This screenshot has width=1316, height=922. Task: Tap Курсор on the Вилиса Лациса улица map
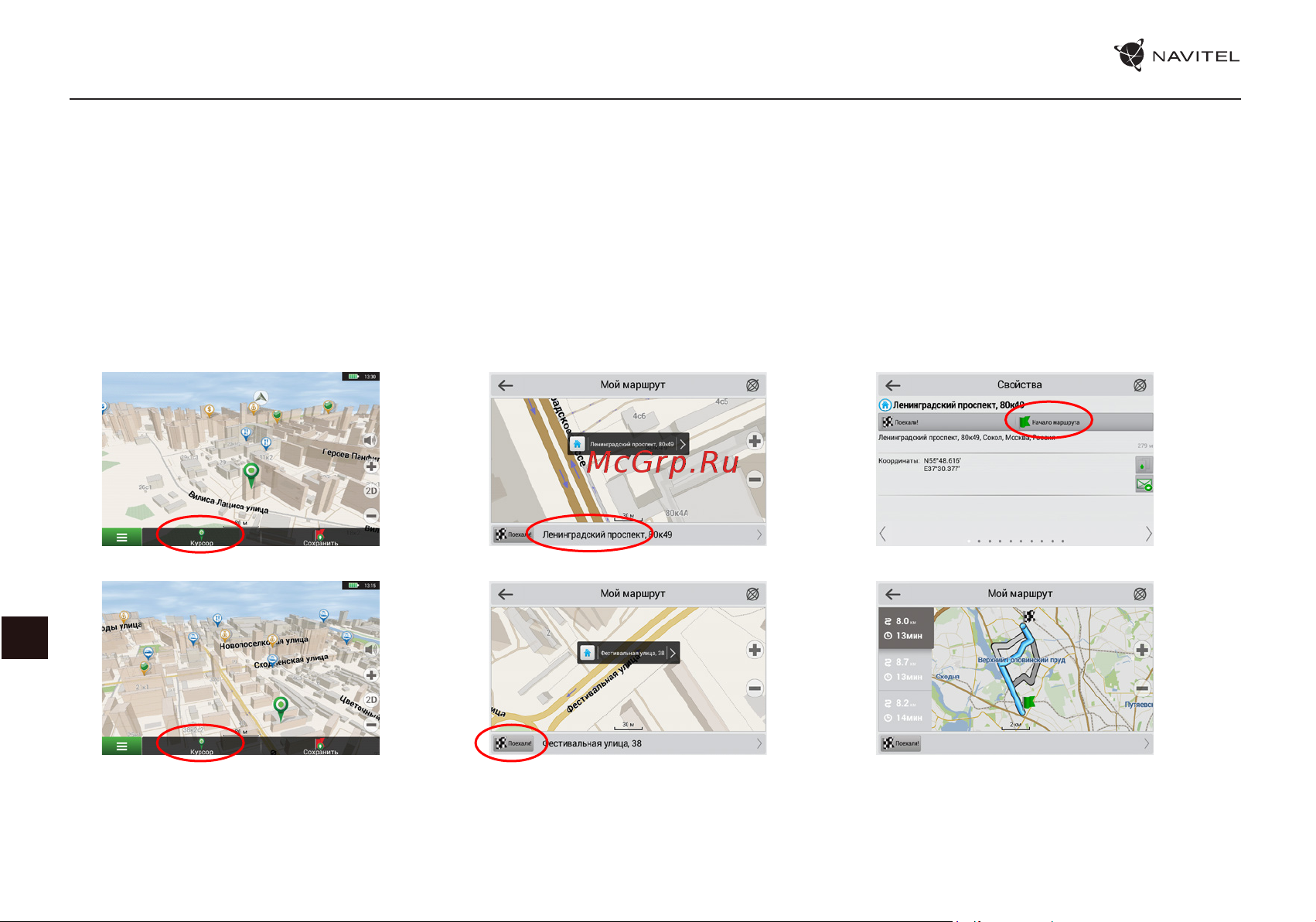click(202, 538)
